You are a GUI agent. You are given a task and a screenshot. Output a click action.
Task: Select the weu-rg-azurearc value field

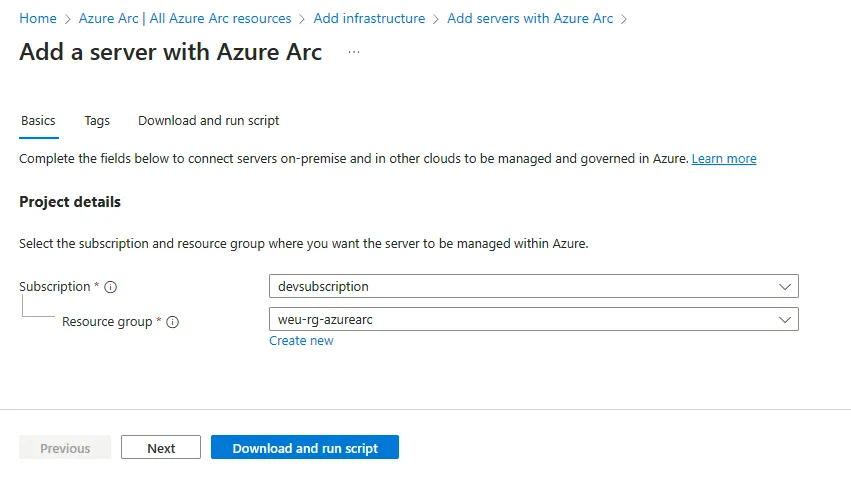pyautogui.click(x=534, y=320)
